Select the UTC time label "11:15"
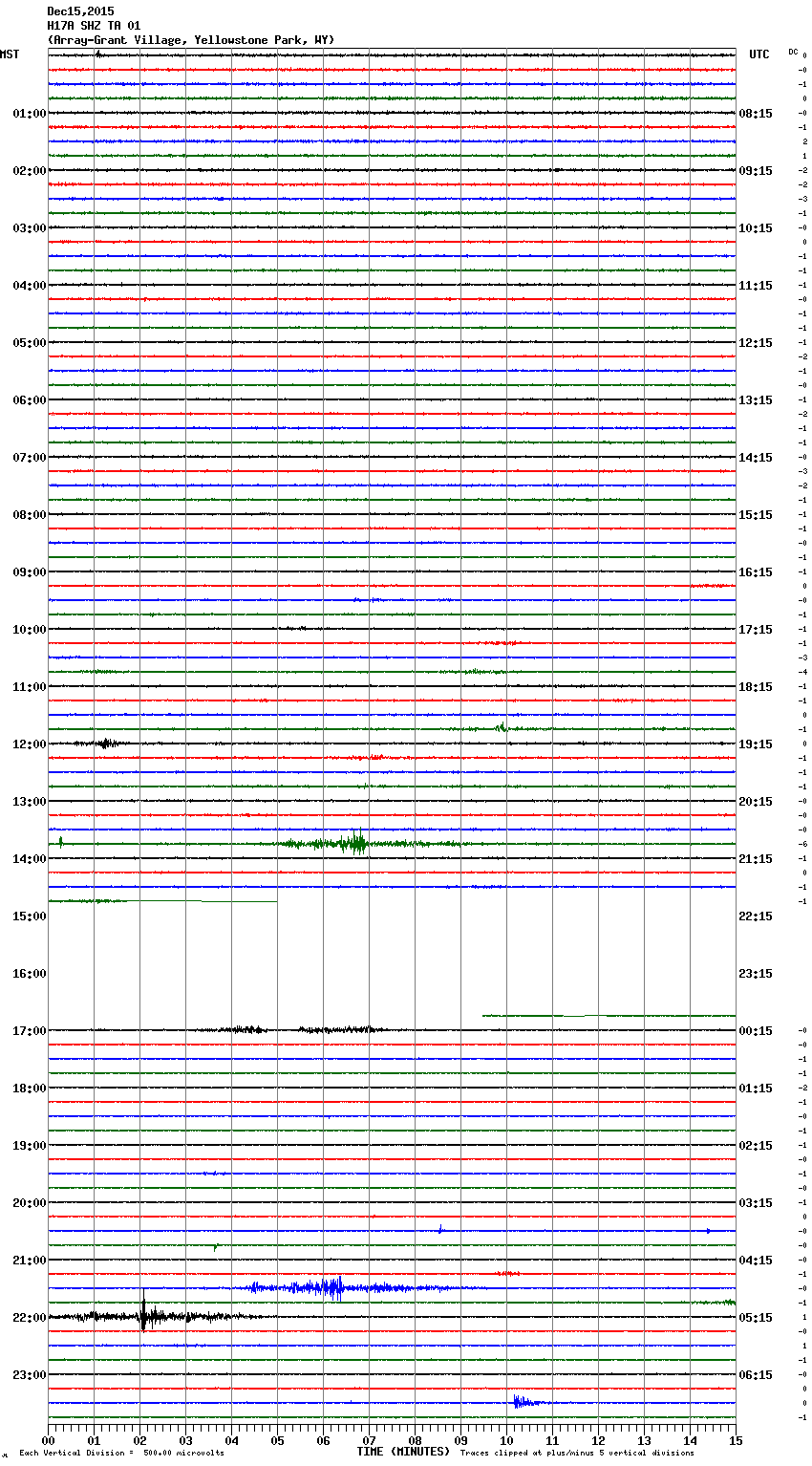 click(756, 286)
